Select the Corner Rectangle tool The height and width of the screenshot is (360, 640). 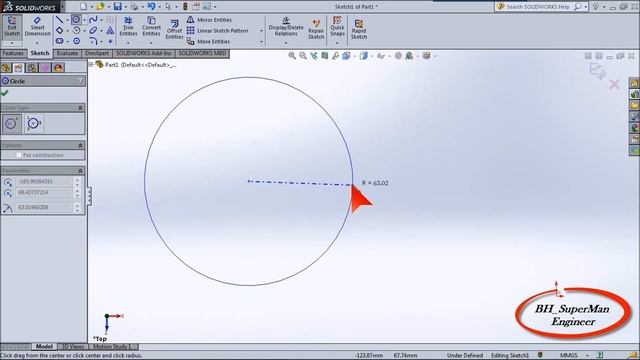coord(60,31)
